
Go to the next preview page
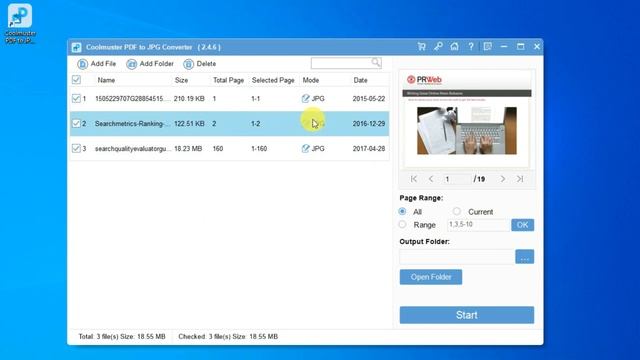click(x=502, y=179)
